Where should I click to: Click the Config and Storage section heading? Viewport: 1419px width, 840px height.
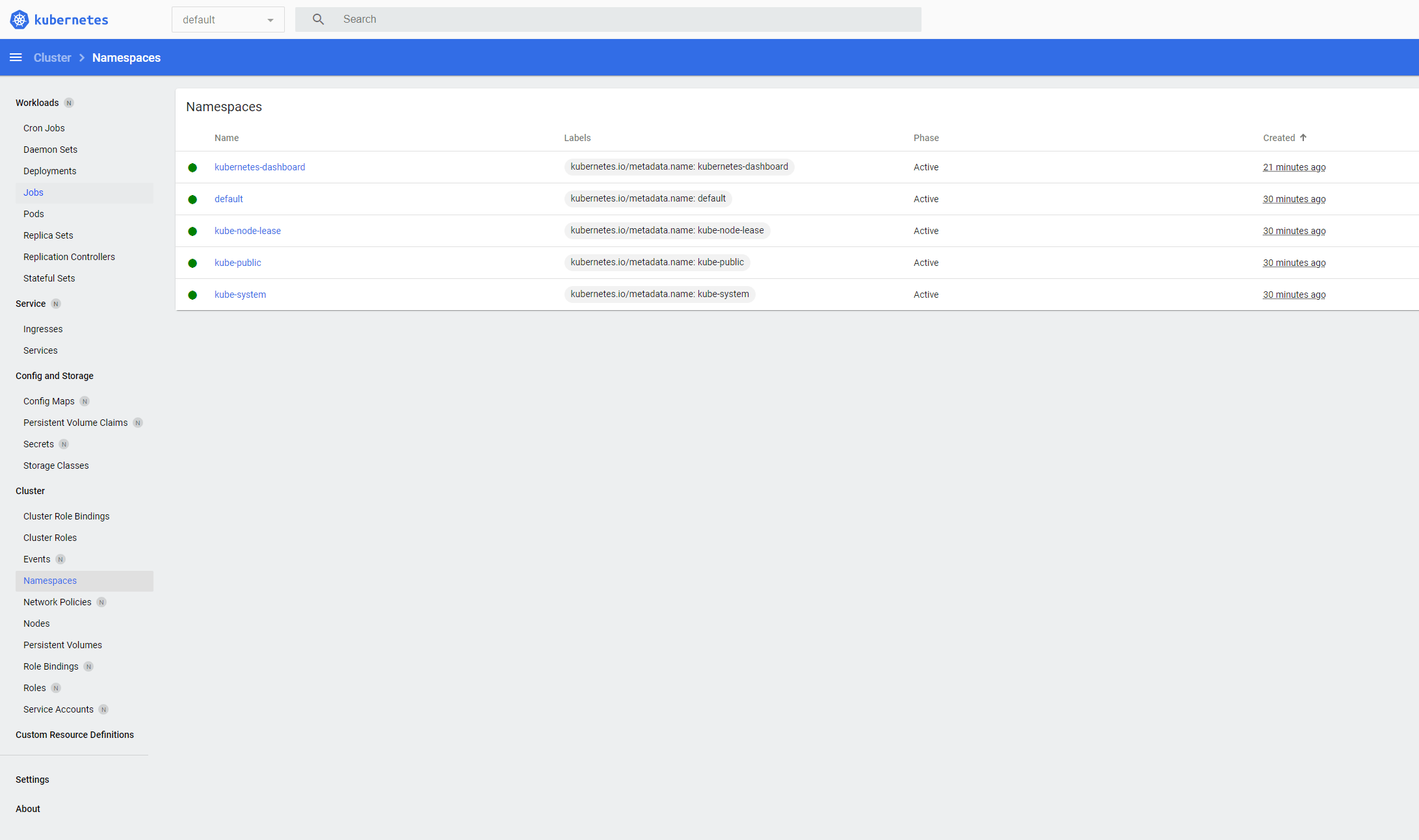55,376
